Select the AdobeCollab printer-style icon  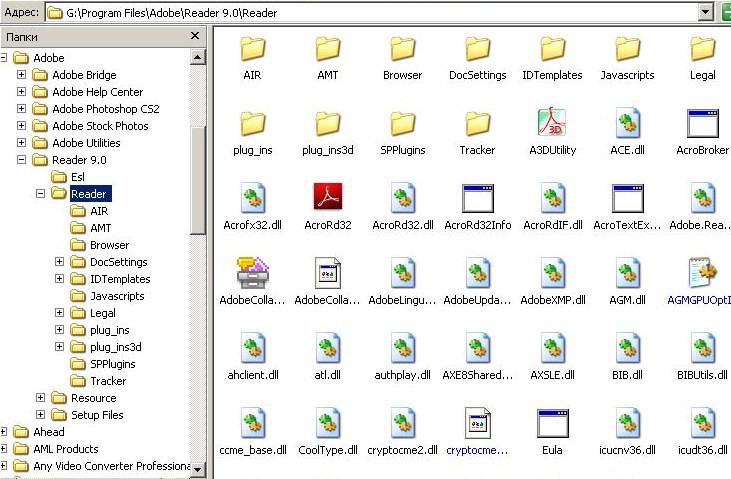coord(252,273)
